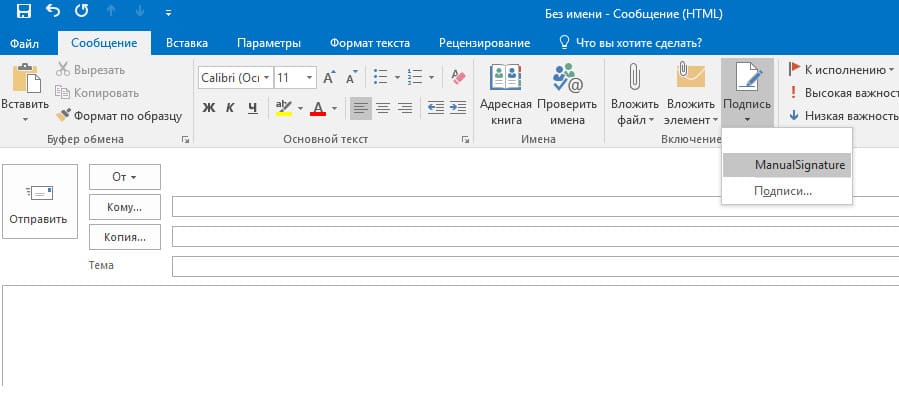899x408 pixels.
Task: Click the Отправить (Send) button
Action: tap(39, 201)
